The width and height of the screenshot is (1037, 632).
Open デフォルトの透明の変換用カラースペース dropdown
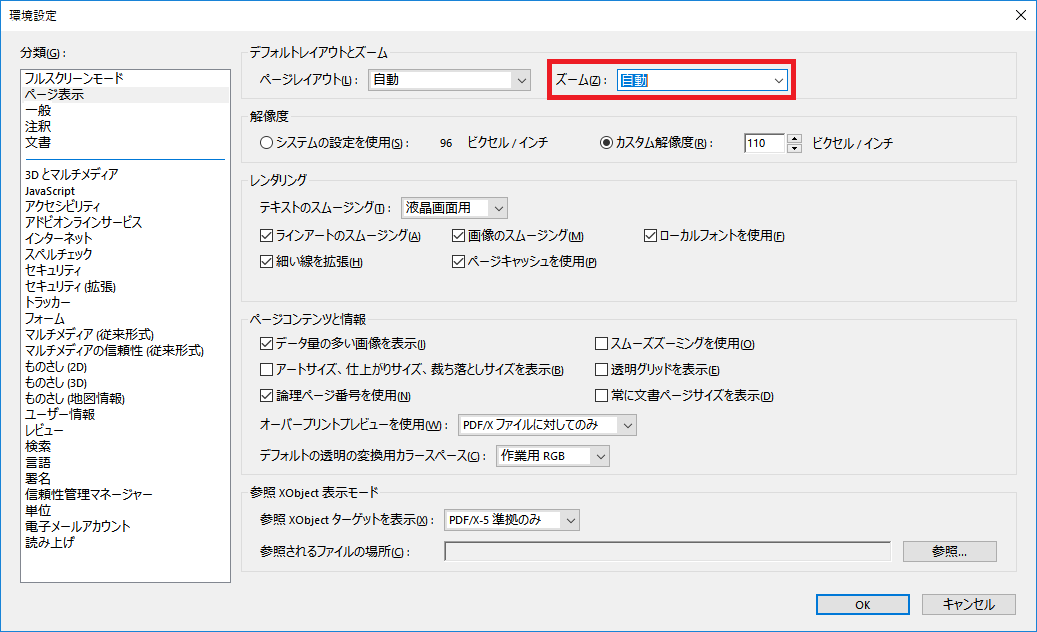pos(553,456)
